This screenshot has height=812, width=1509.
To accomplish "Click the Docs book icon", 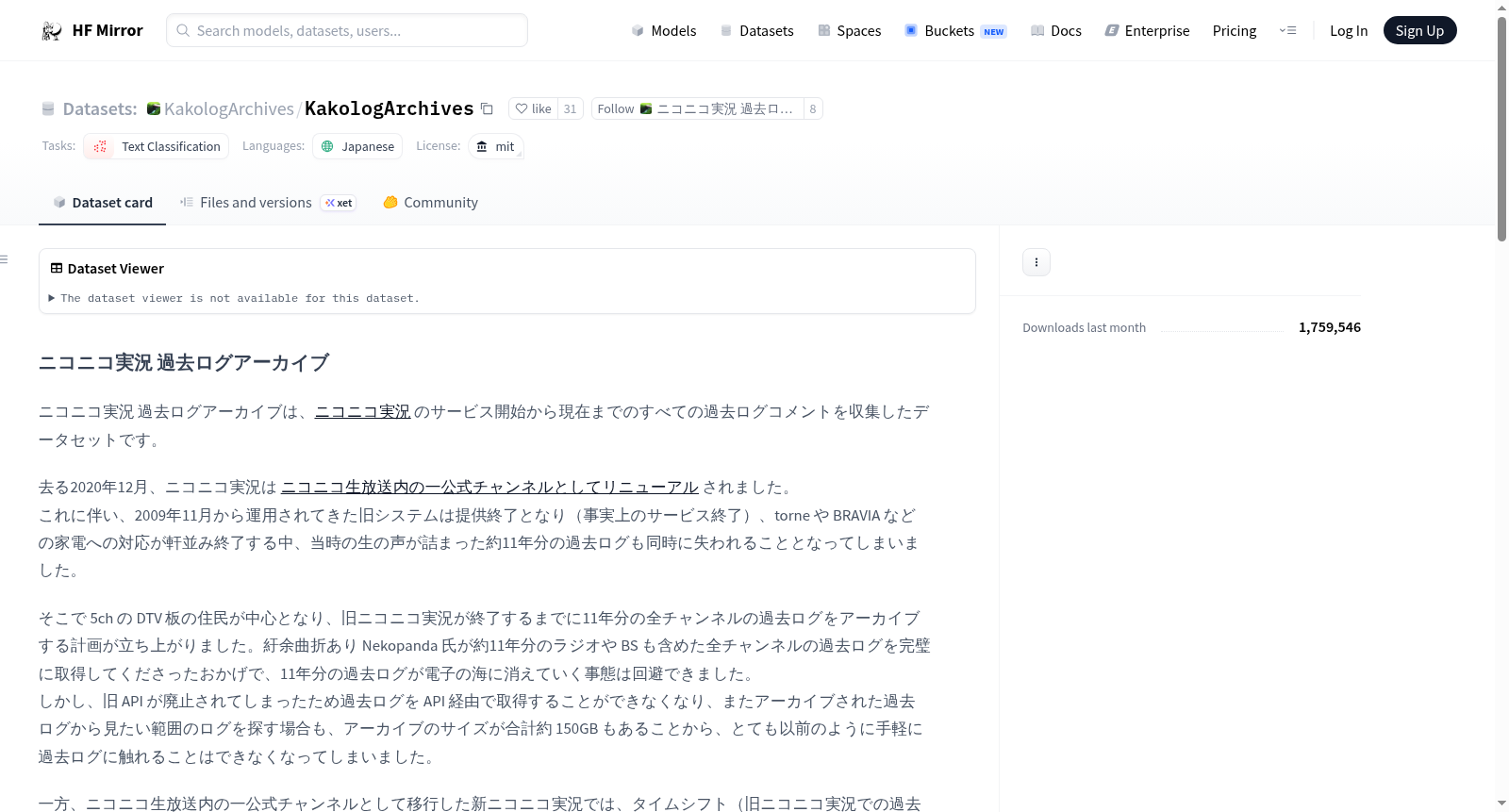I will (1037, 31).
